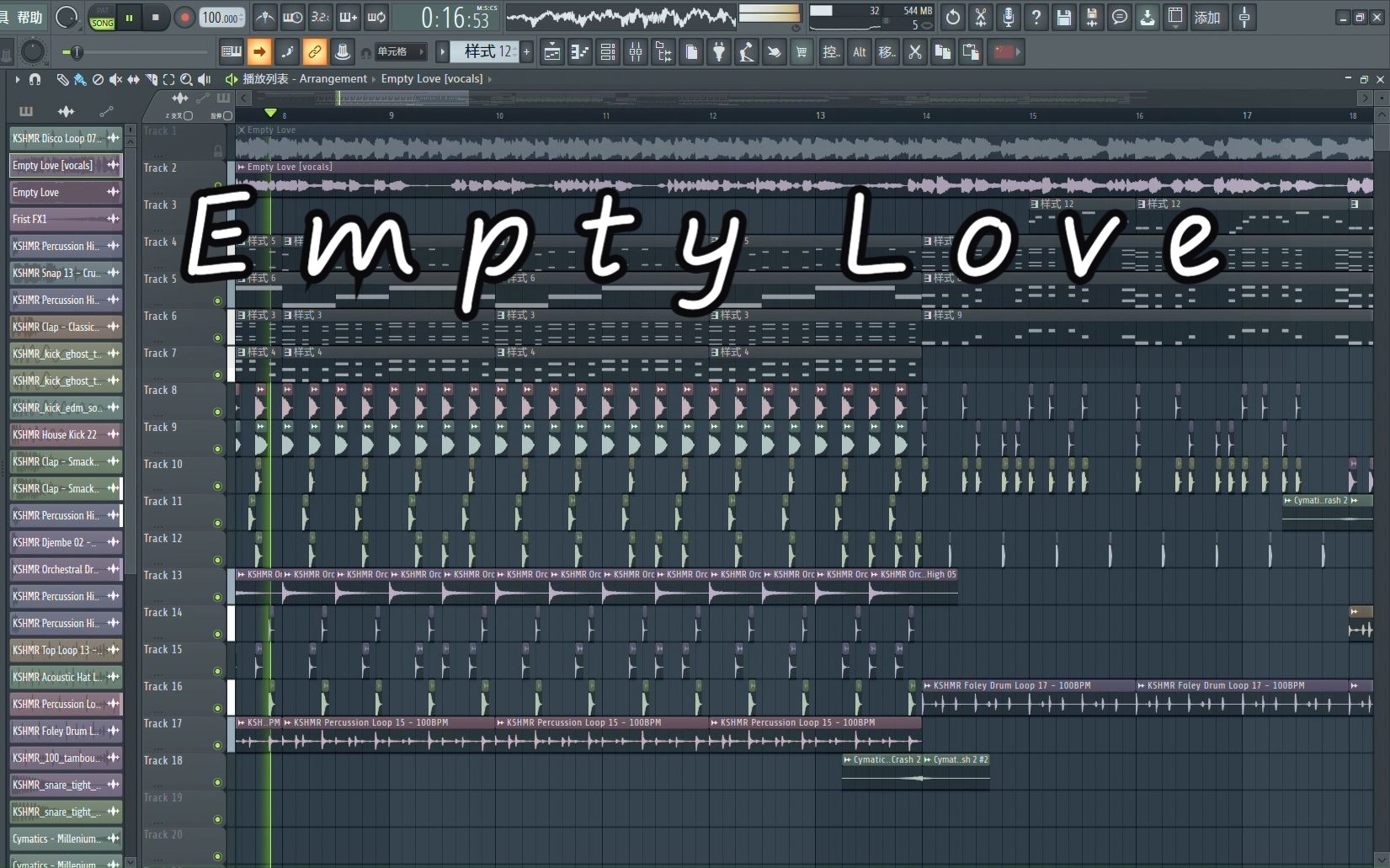Toggle the orange step-edit arrow button

[x=259, y=52]
